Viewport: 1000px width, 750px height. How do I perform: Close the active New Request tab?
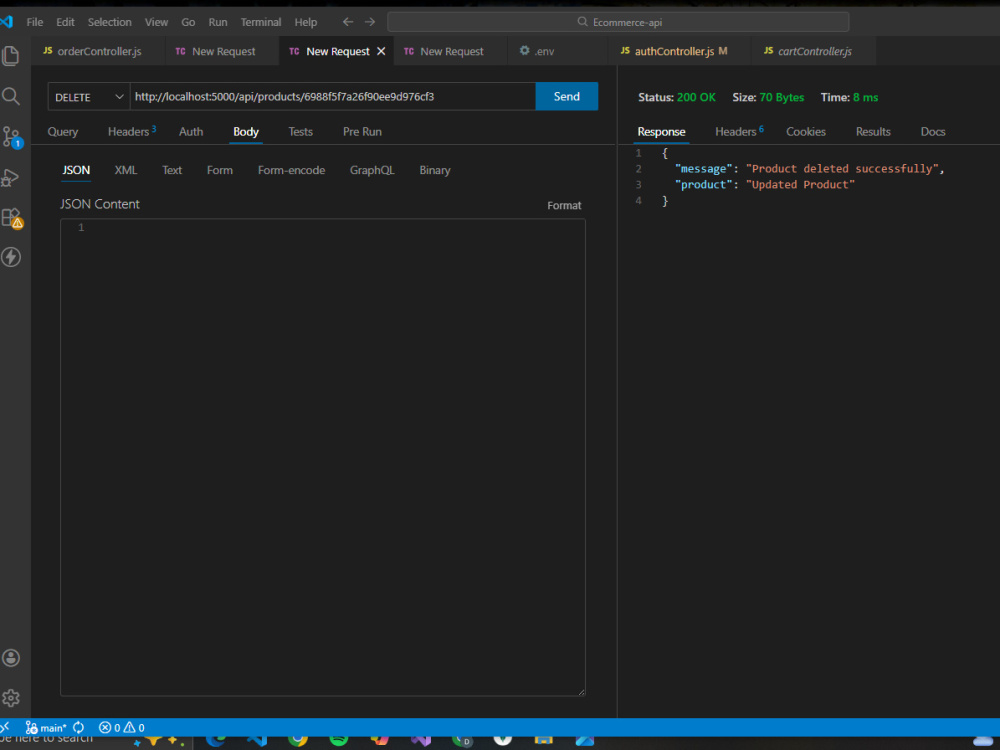pos(381,51)
